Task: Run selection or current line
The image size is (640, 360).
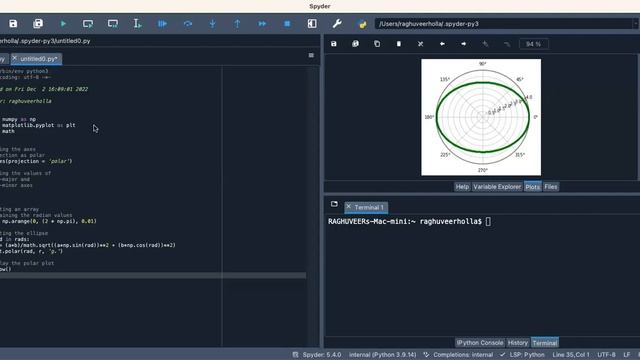Action: 138,24
